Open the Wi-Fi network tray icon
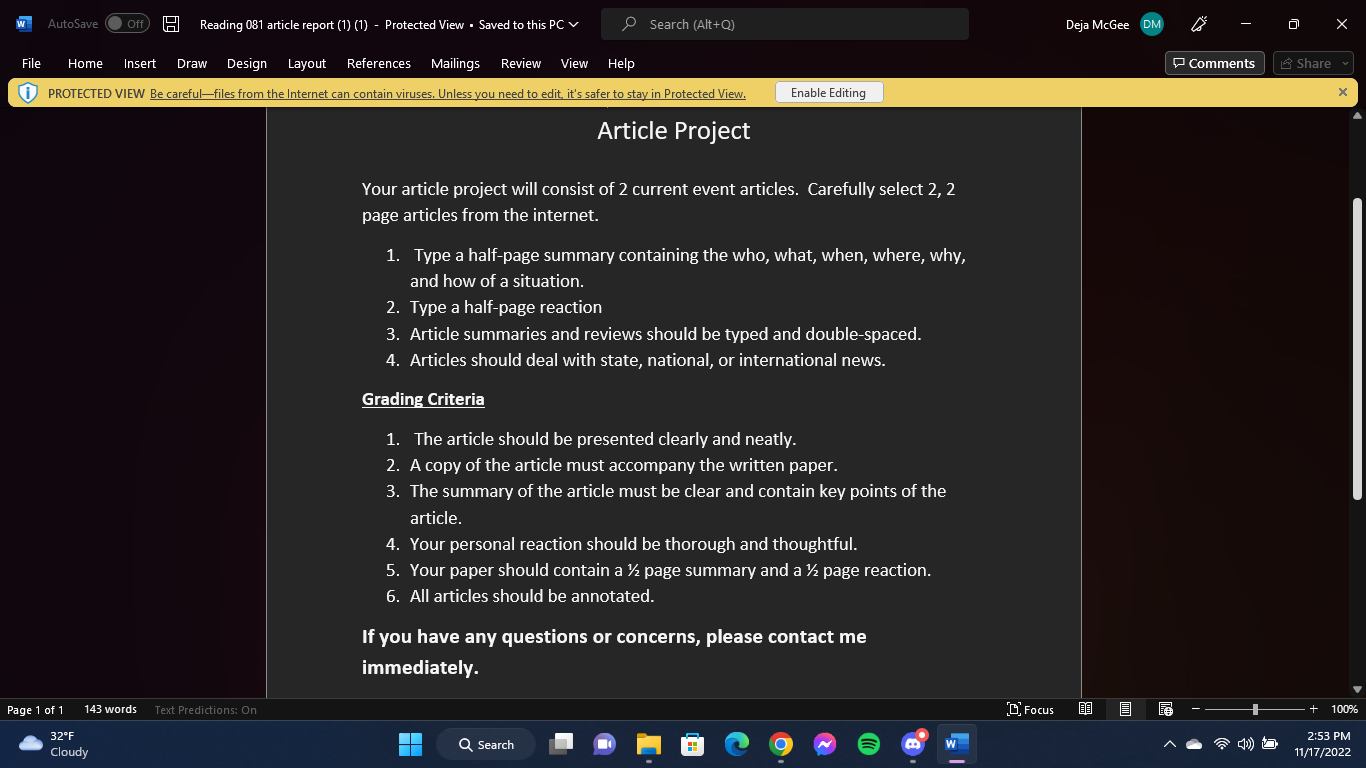 point(1221,744)
